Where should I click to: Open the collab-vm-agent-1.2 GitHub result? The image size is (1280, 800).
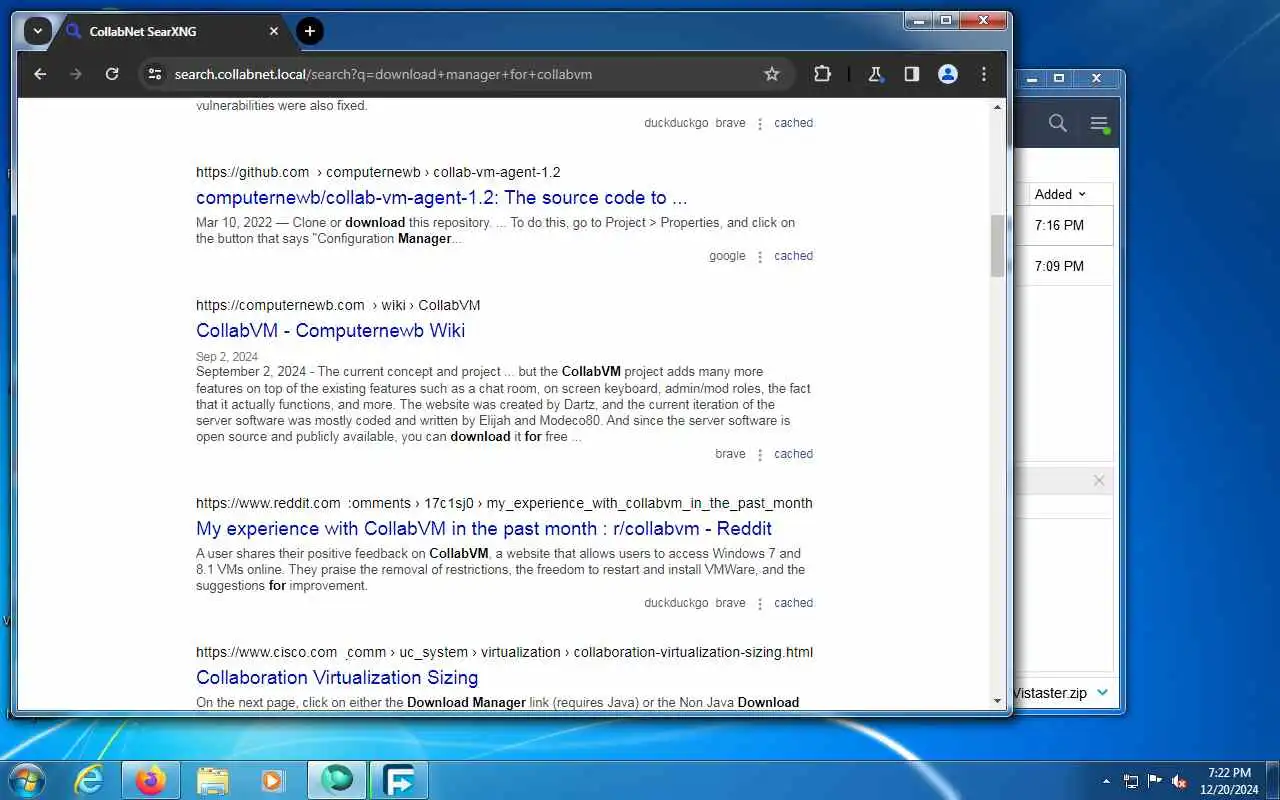[x=442, y=198]
